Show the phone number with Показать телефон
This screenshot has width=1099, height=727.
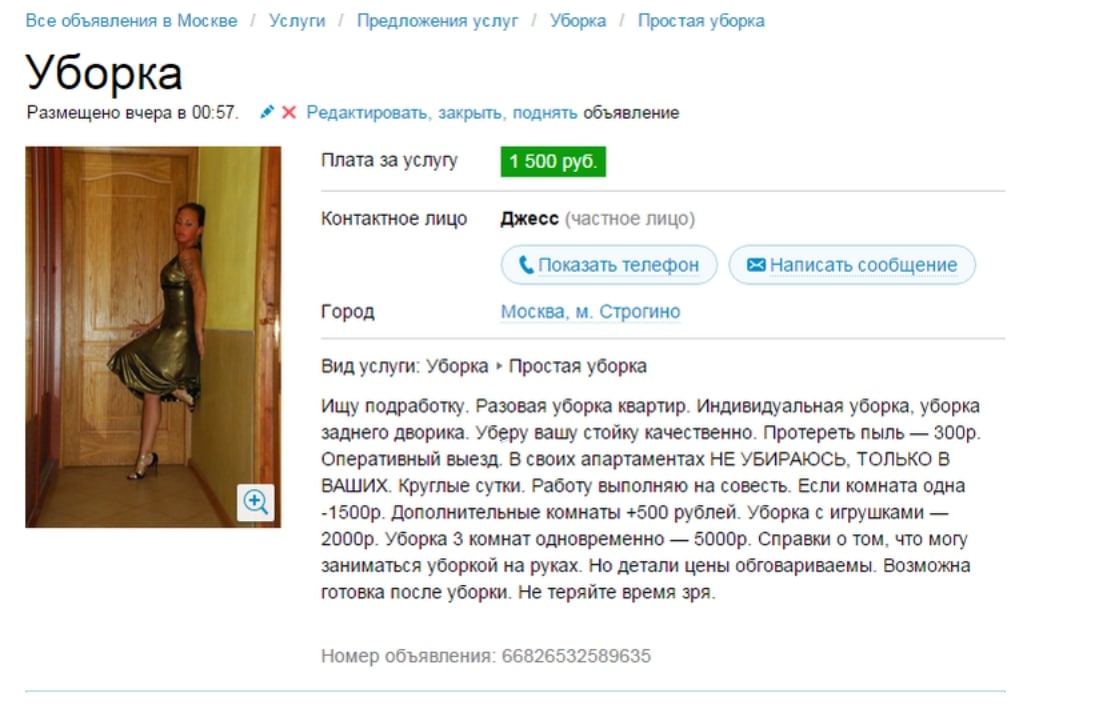pyautogui.click(x=609, y=265)
